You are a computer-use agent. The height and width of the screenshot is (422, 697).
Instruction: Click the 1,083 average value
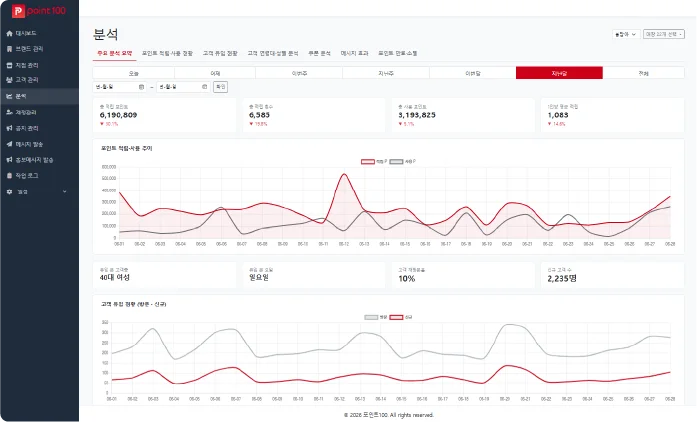[x=557, y=115]
